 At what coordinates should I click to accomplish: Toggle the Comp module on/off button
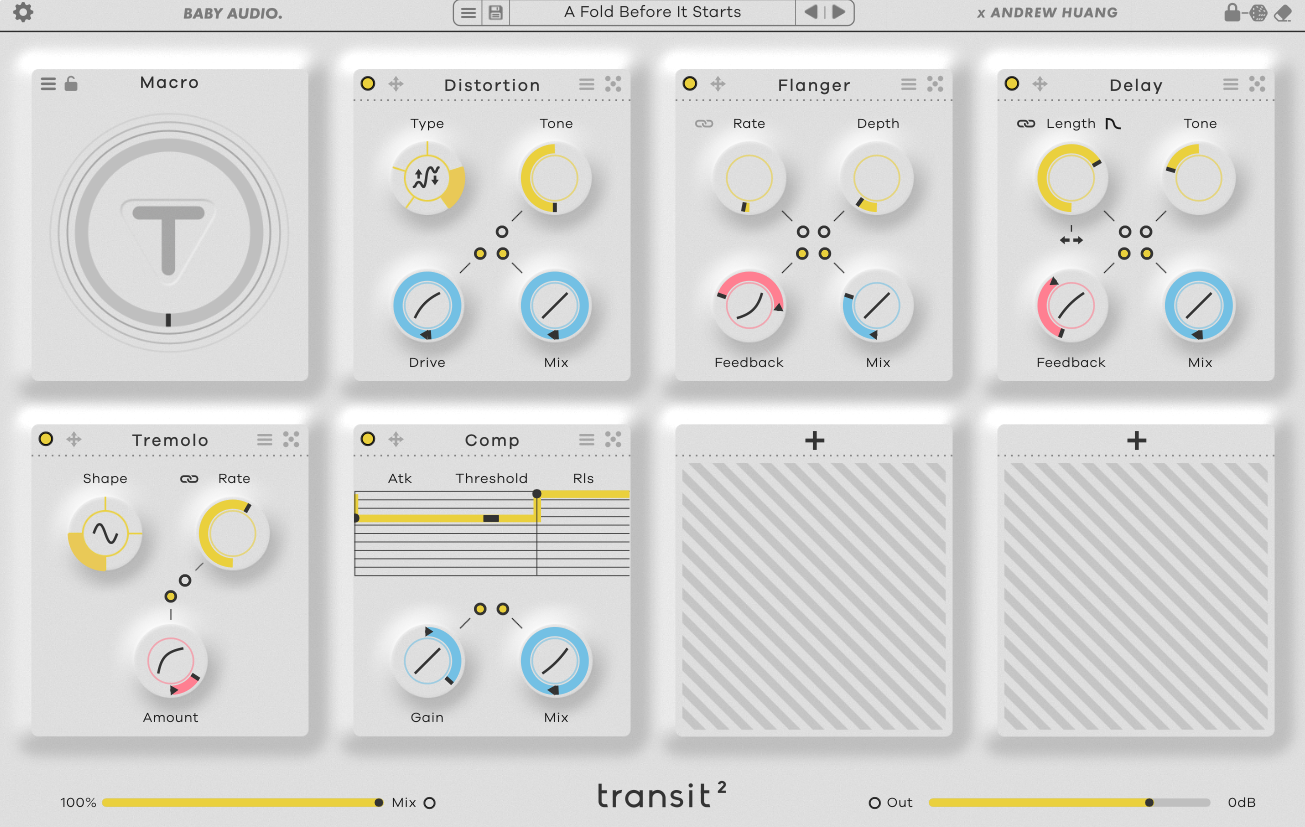click(x=368, y=439)
